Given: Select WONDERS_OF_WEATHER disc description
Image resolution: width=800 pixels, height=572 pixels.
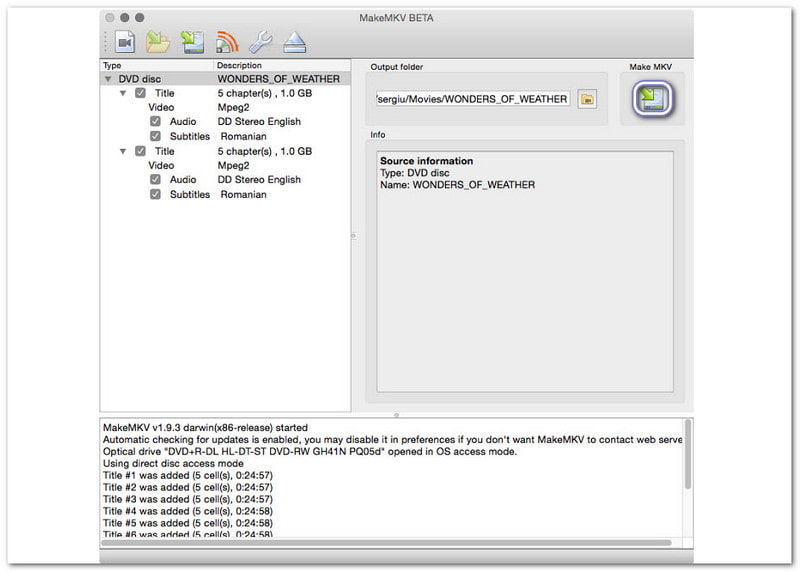Looking at the screenshot, I should [279, 79].
